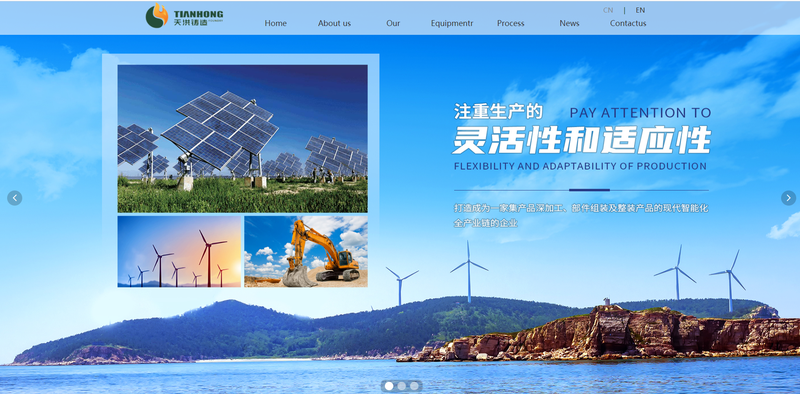The height and width of the screenshot is (394, 800).
Task: Open the Equipmentr navigation item
Action: coord(452,23)
